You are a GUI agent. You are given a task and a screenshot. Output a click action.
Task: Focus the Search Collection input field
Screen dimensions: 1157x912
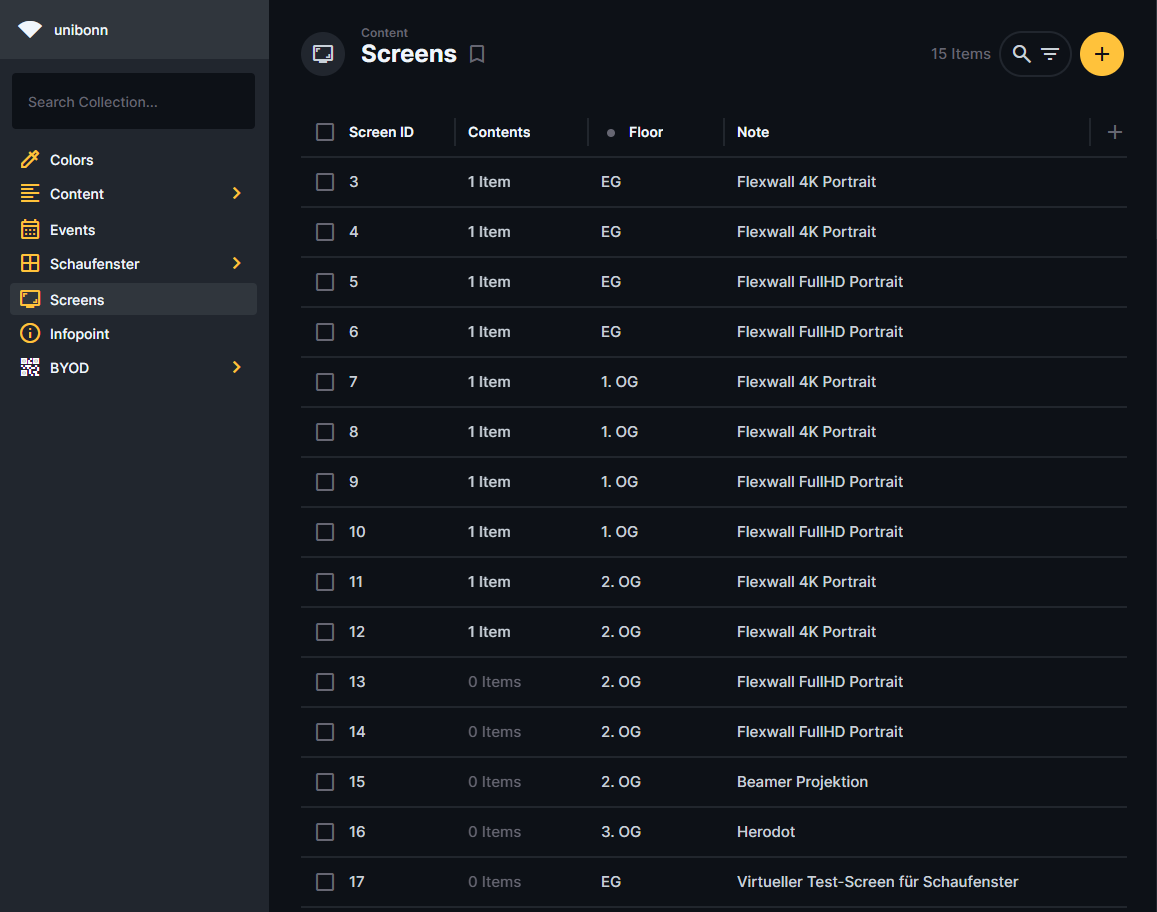tap(133, 102)
